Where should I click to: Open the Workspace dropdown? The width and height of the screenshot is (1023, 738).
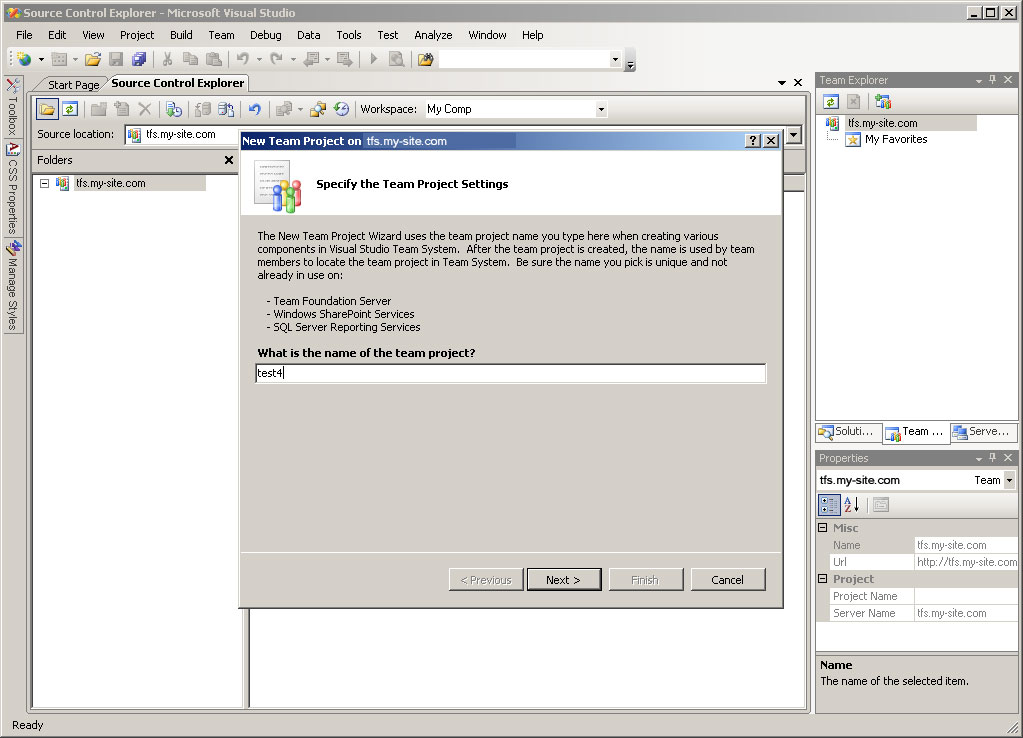[601, 110]
